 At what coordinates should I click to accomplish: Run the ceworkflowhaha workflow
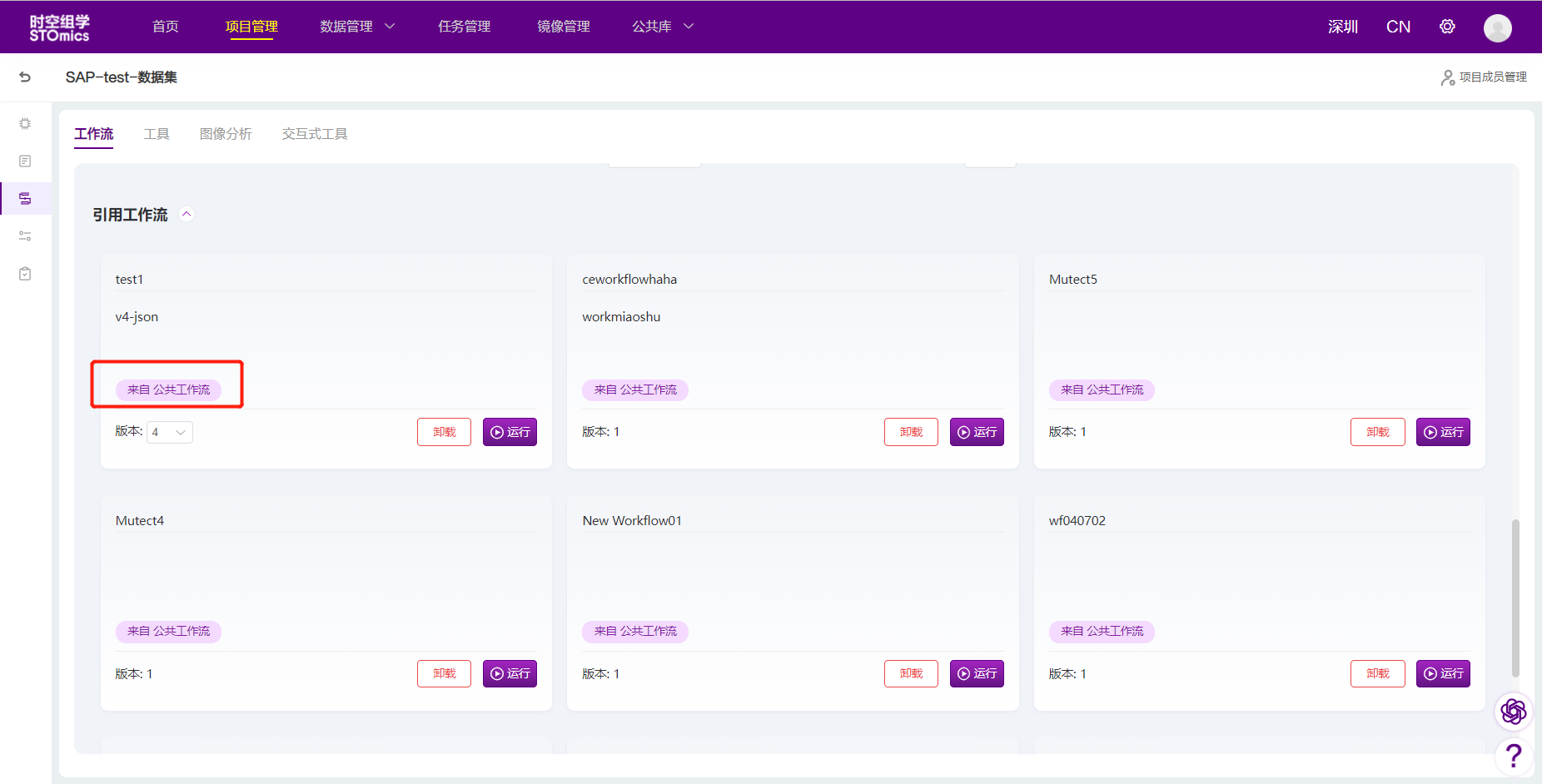(977, 432)
